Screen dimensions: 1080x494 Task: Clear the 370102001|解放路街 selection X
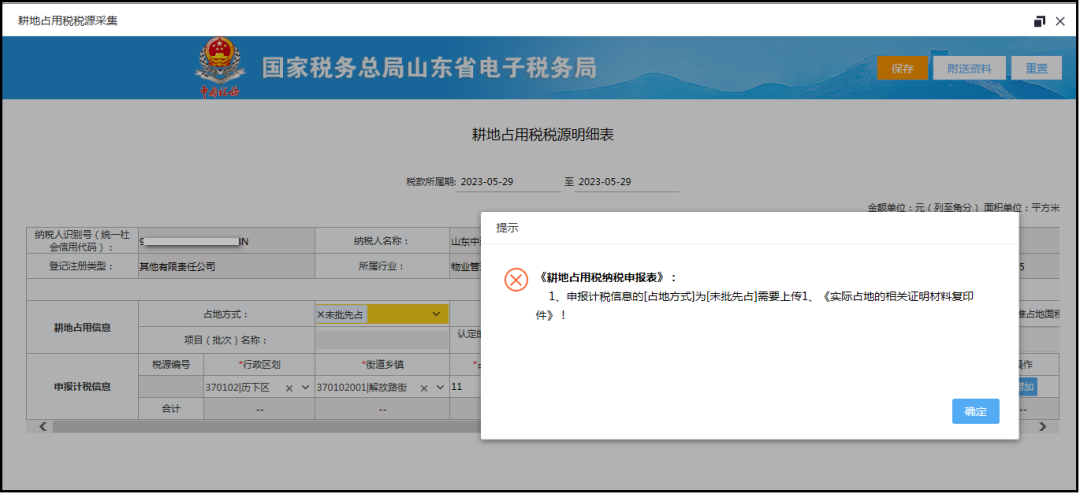tap(424, 387)
